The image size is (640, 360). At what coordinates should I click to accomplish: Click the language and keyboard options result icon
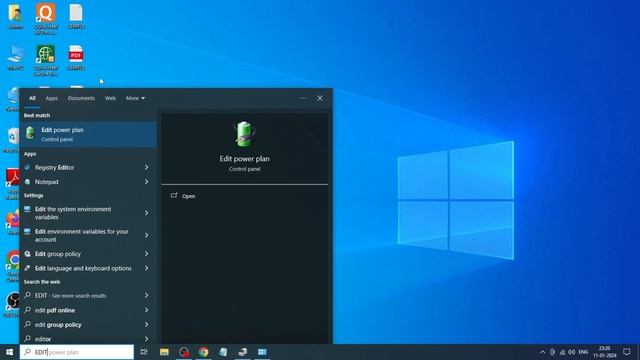27,268
